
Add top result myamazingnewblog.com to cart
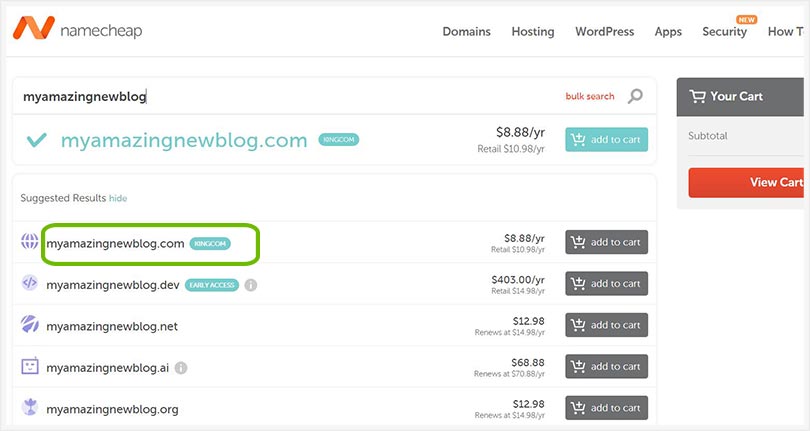[606, 140]
